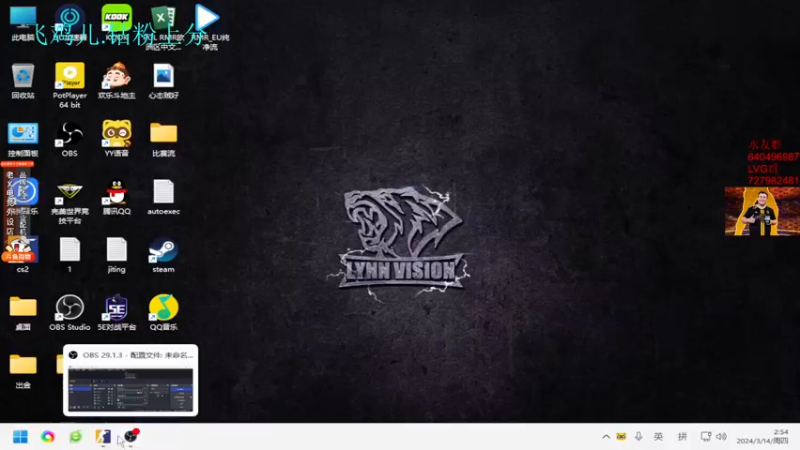Open the autoexec file
800x450 pixels.
coord(163,197)
